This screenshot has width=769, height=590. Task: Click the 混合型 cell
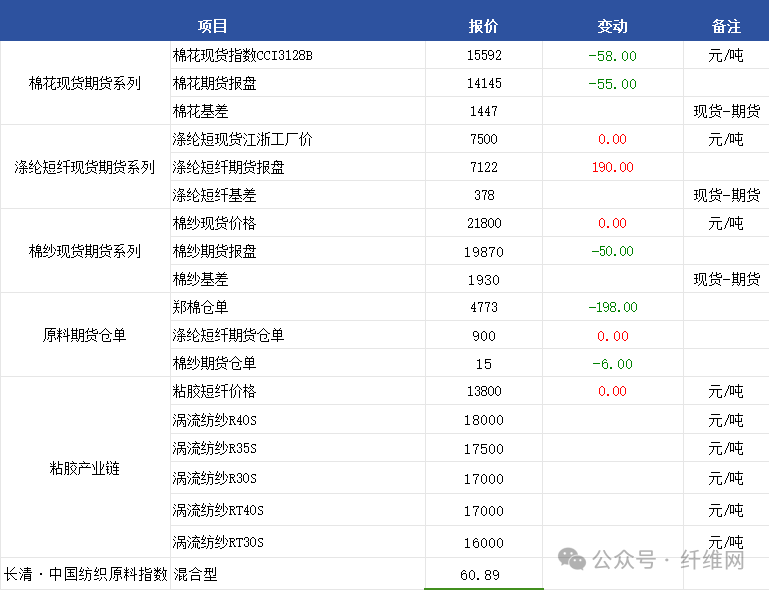(195, 574)
